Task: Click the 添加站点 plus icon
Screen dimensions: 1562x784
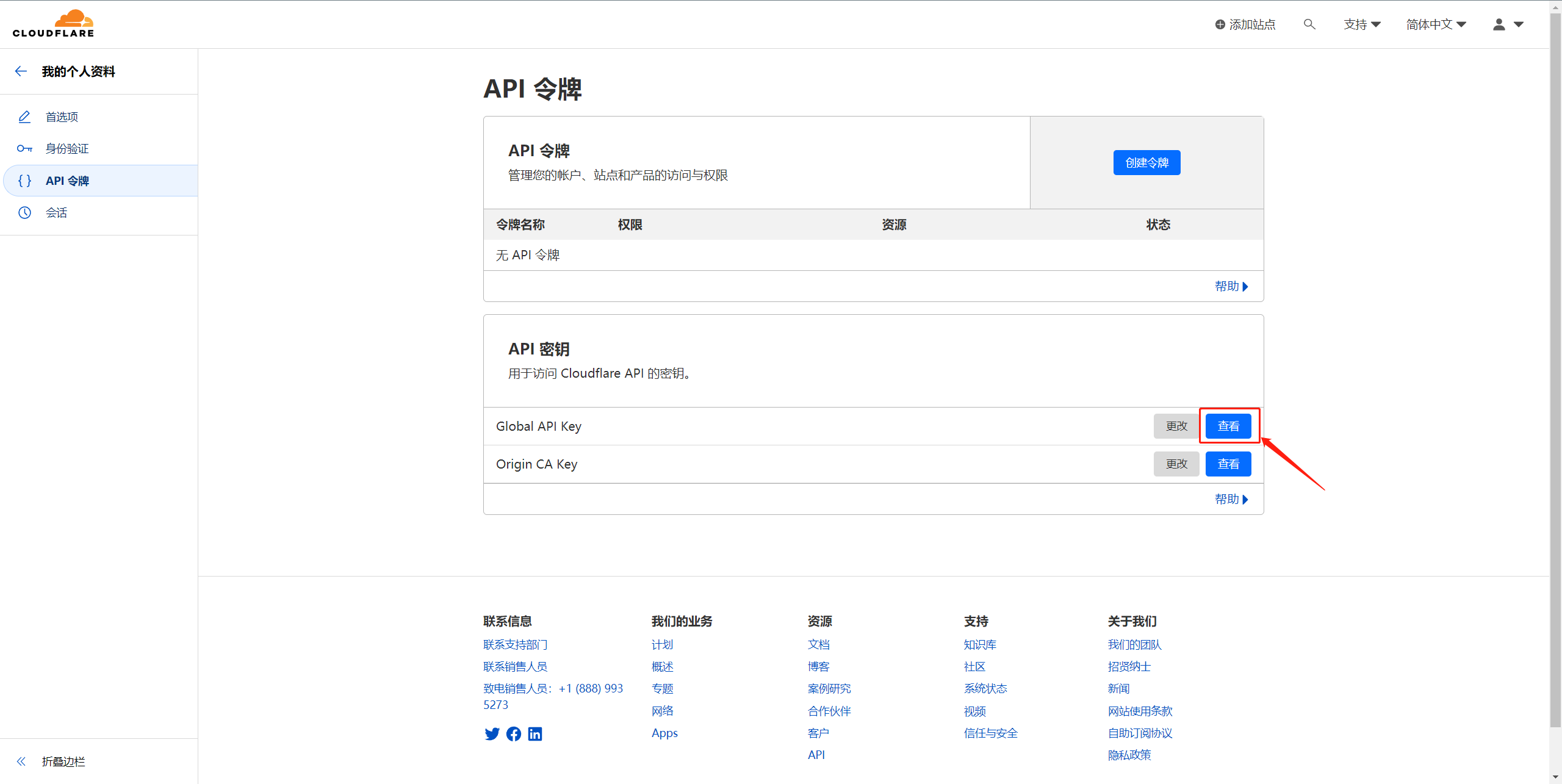Action: click(1220, 24)
